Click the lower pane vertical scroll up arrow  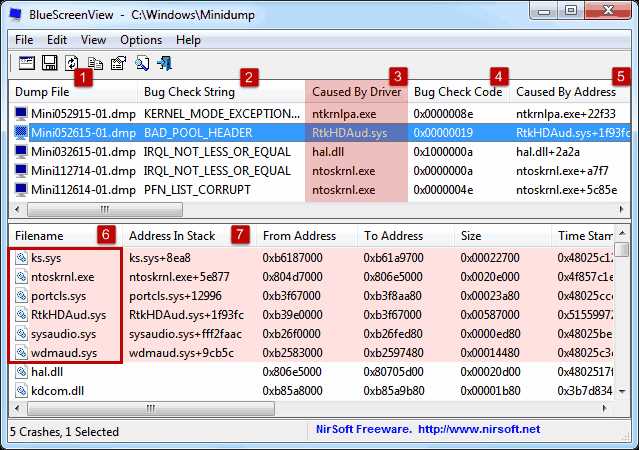coord(622,233)
